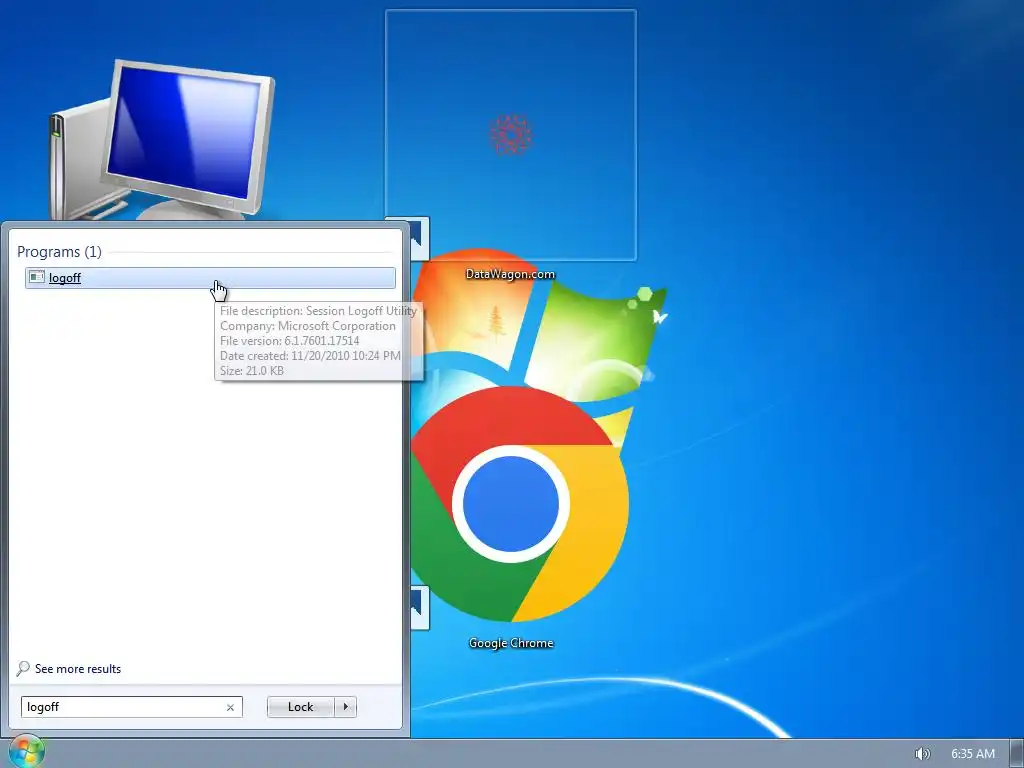1024x768 pixels.
Task: Click the Programs (1) results header
Action: (59, 251)
